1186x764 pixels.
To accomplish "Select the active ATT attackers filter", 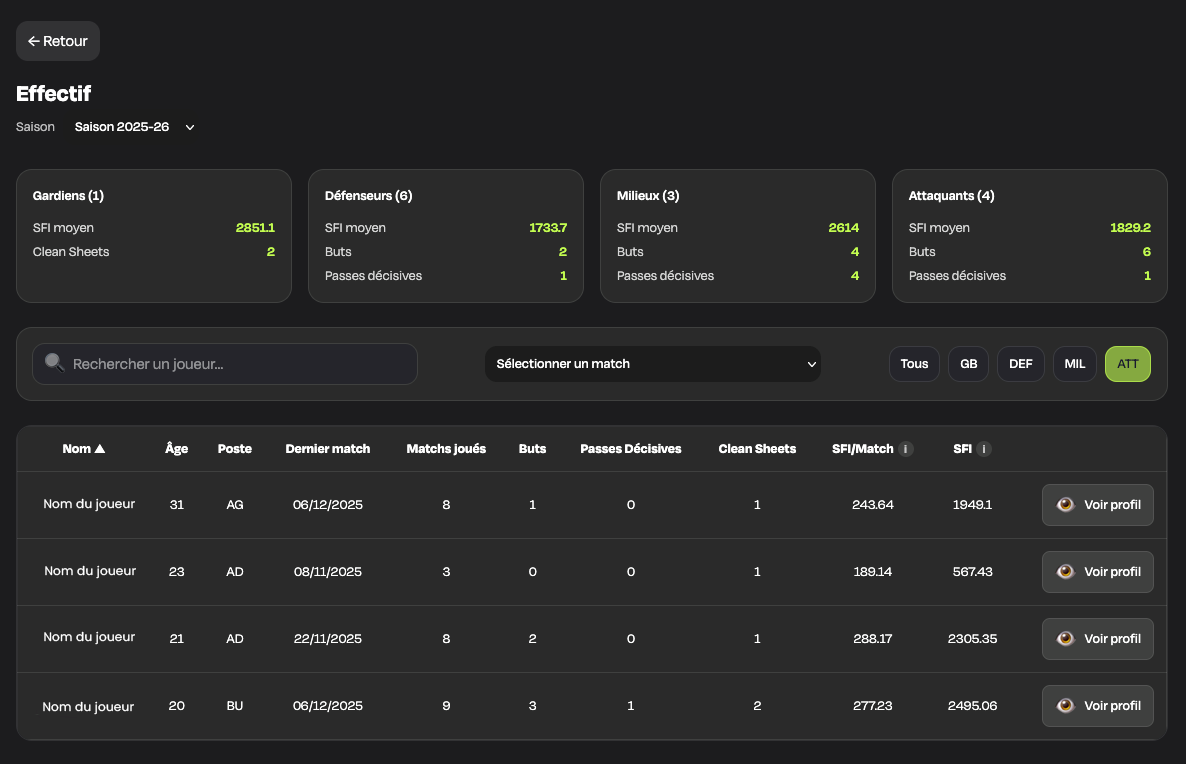I will point(1127,364).
